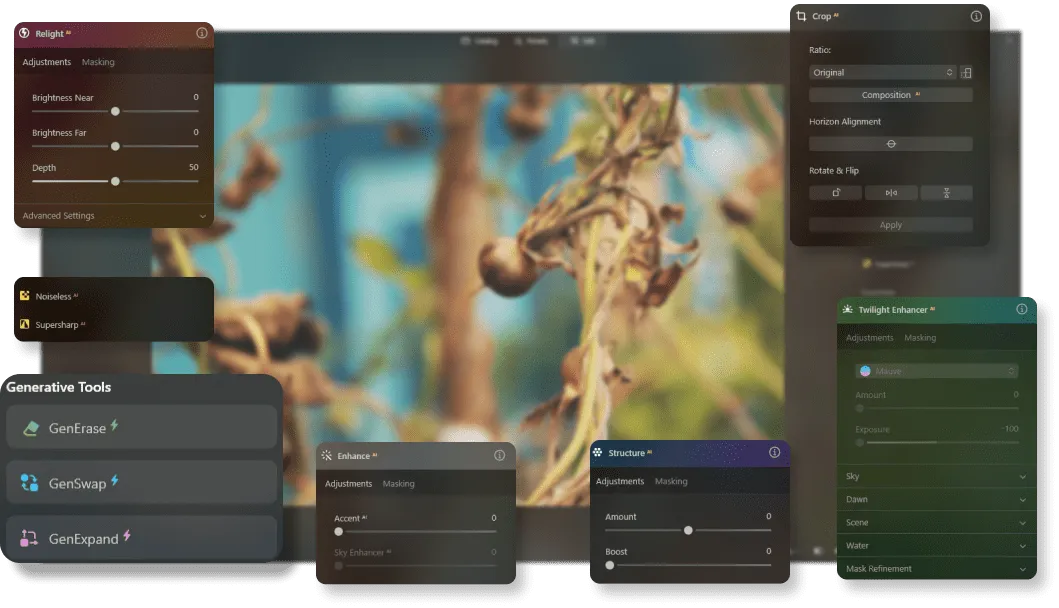Open the Ratio dropdown set to Original
The width and height of the screenshot is (1059, 608).
pyautogui.click(x=882, y=73)
